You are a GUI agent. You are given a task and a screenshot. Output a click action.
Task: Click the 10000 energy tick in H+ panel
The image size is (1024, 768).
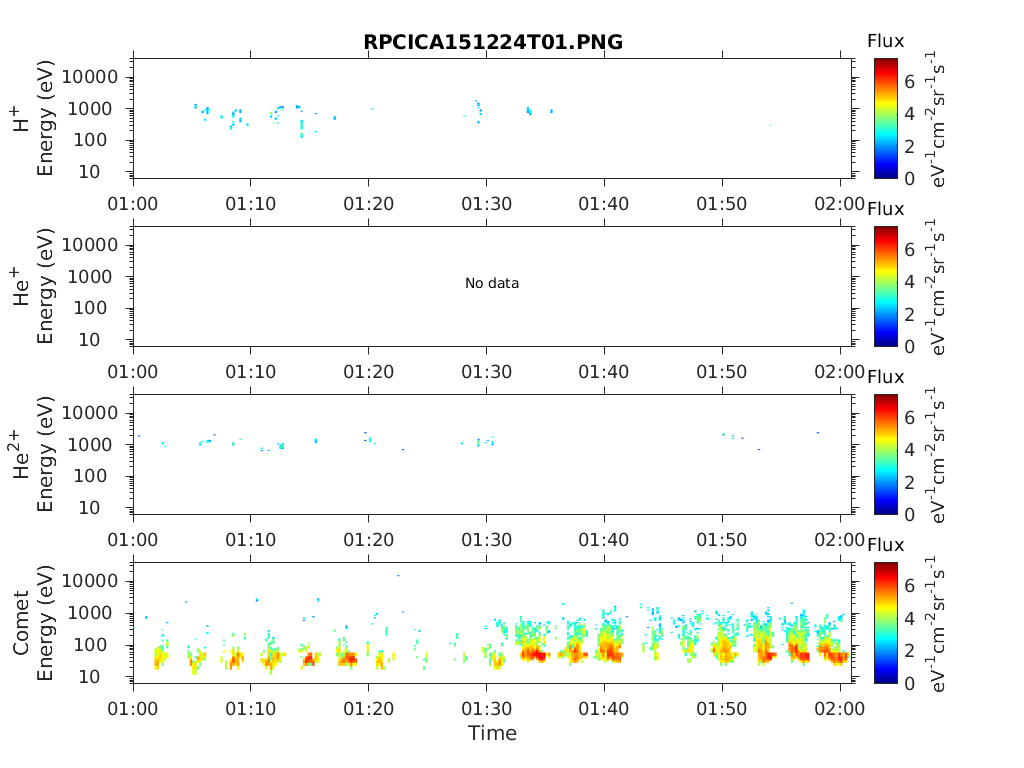[x=90, y=77]
